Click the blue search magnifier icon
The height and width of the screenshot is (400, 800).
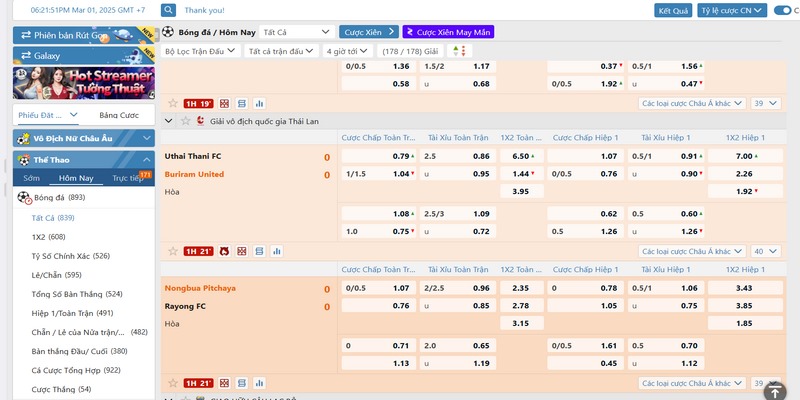168,10
